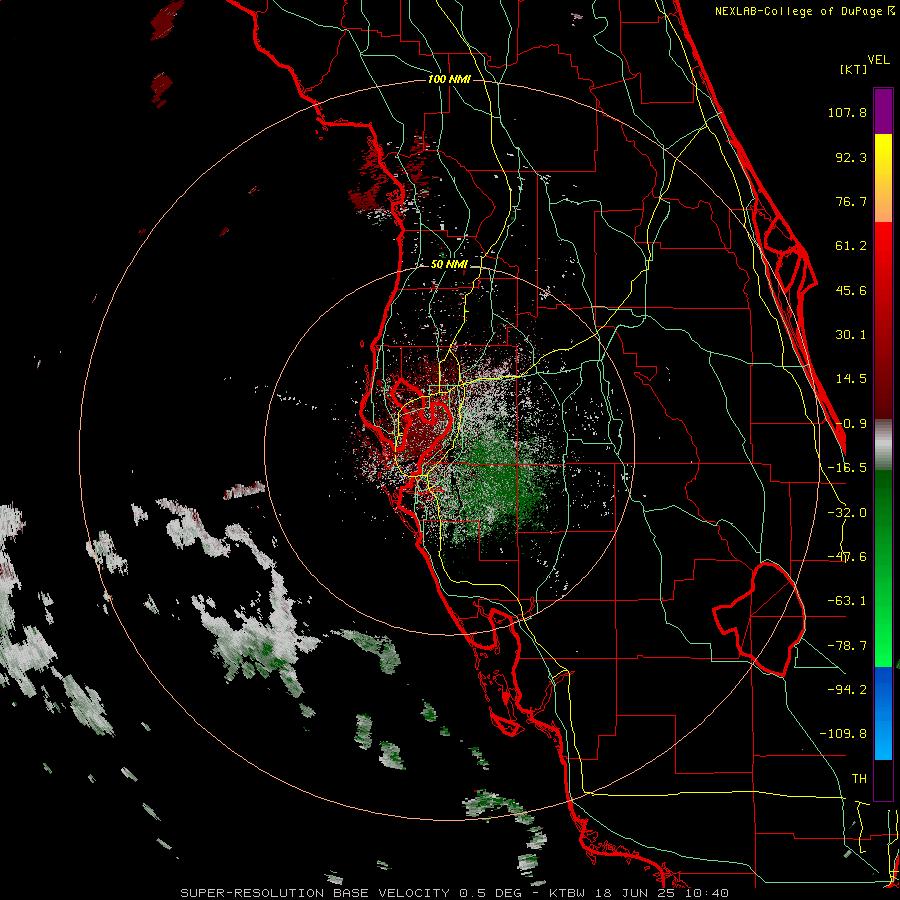Click the 61.2 velocity scale value
Image resolution: width=900 pixels, height=900 pixels.
[851, 246]
